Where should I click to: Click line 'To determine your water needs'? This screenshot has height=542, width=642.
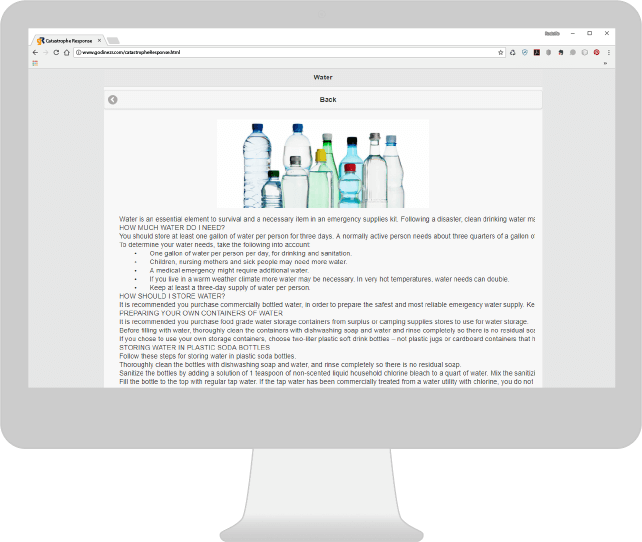click(215, 245)
